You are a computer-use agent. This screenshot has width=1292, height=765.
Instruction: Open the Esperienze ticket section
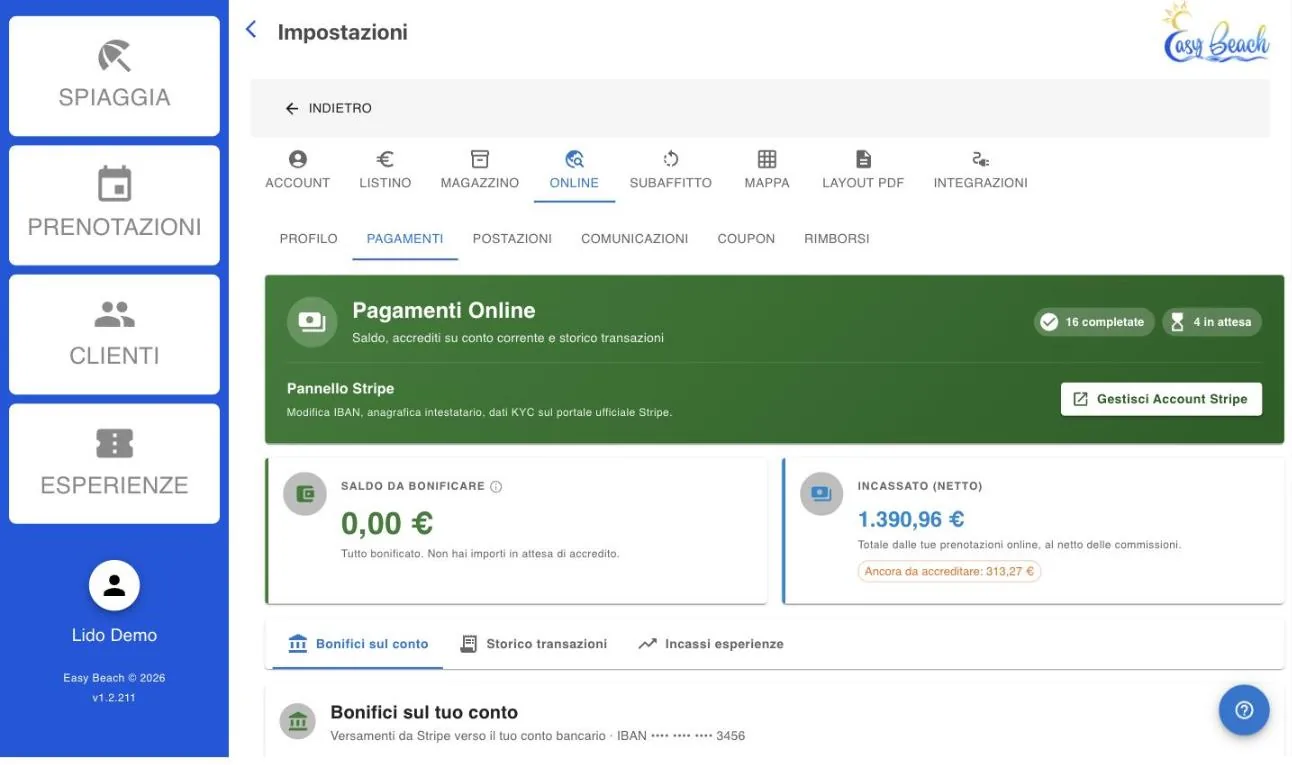(x=114, y=463)
